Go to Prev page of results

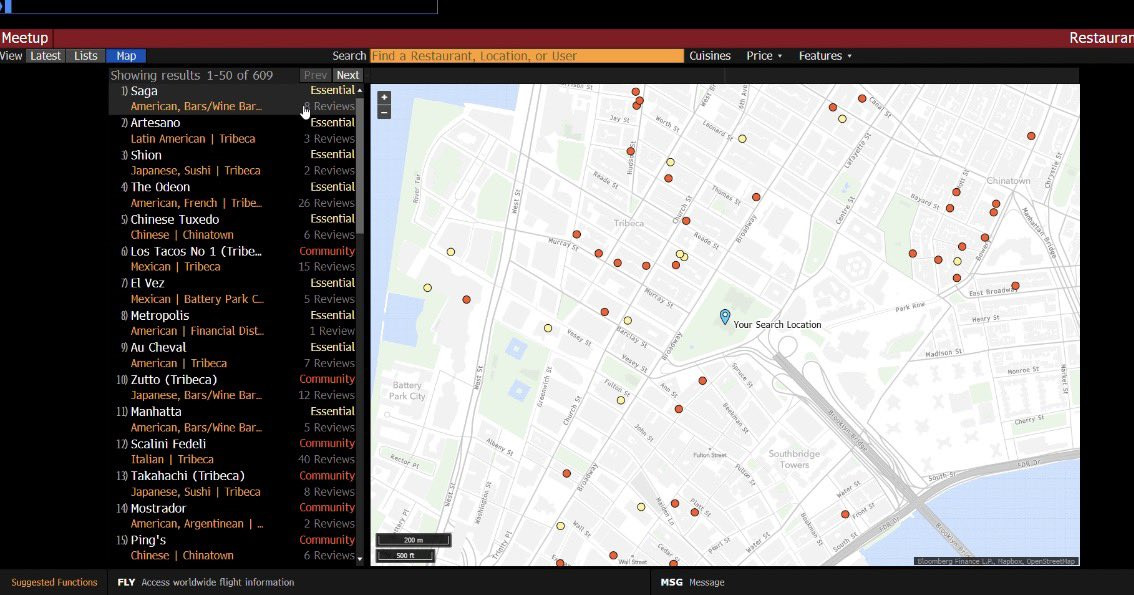315,75
